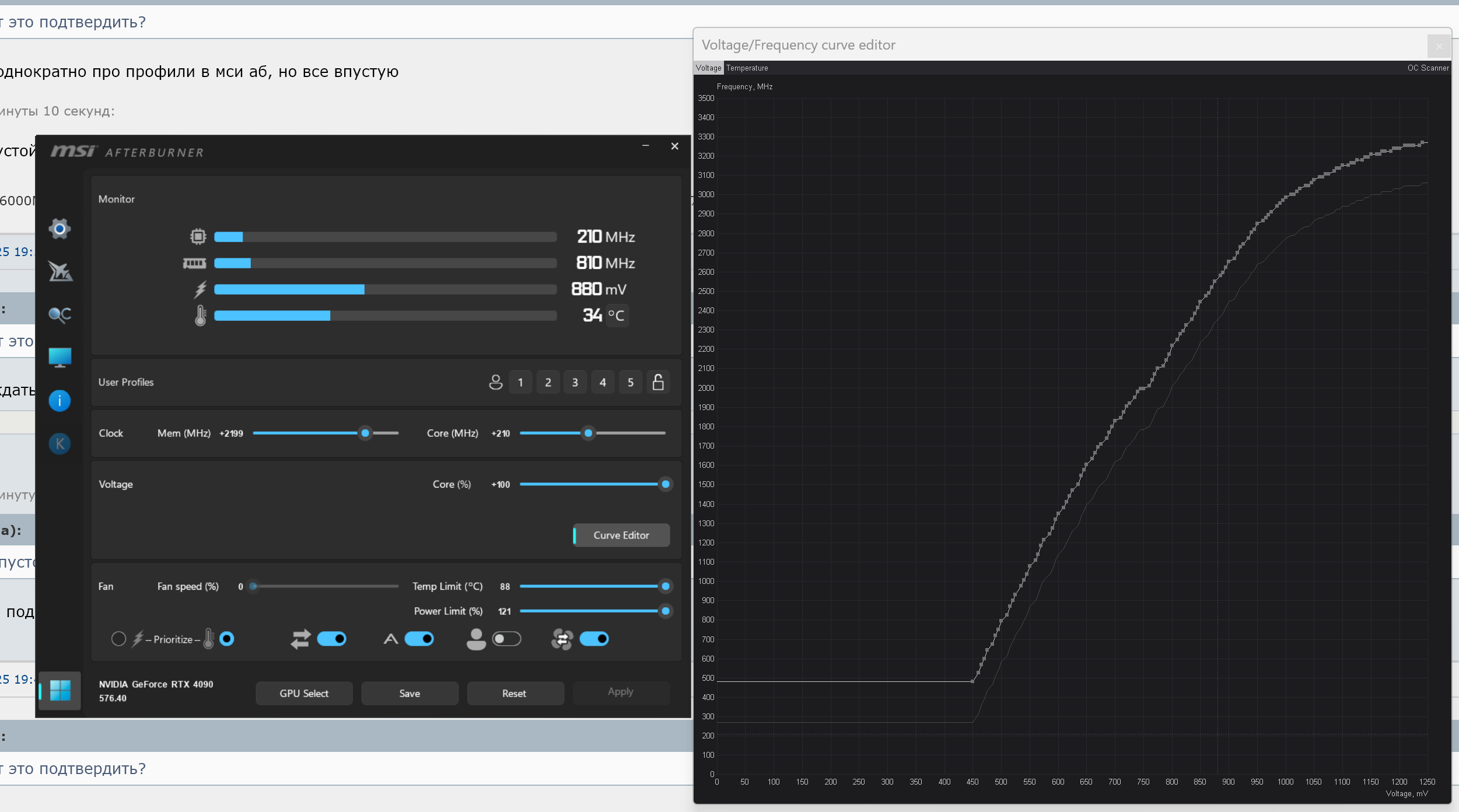
Task: Click the Windows startup icon
Action: (60, 691)
